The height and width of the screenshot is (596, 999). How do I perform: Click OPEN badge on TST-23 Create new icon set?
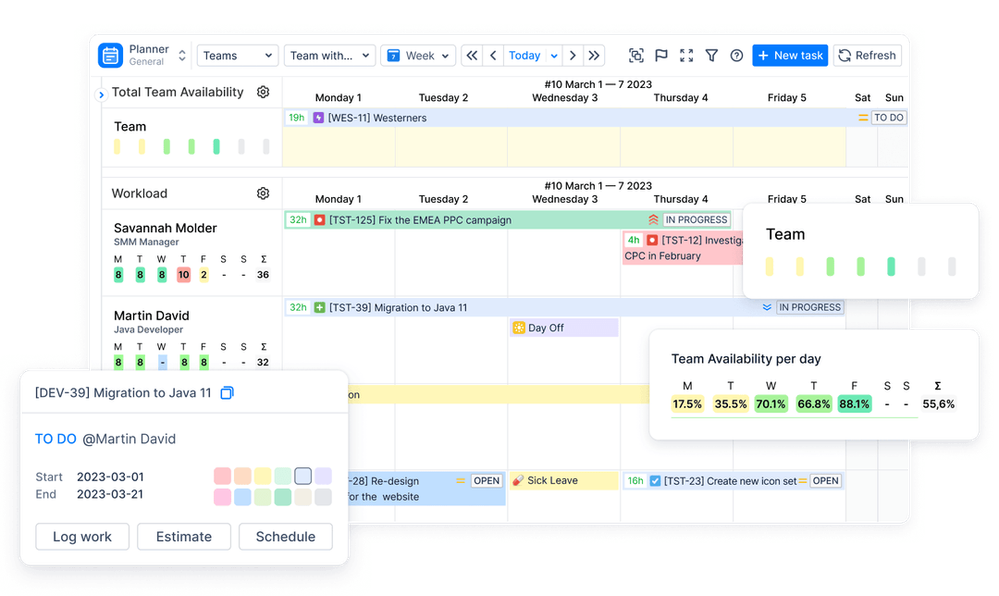826,481
